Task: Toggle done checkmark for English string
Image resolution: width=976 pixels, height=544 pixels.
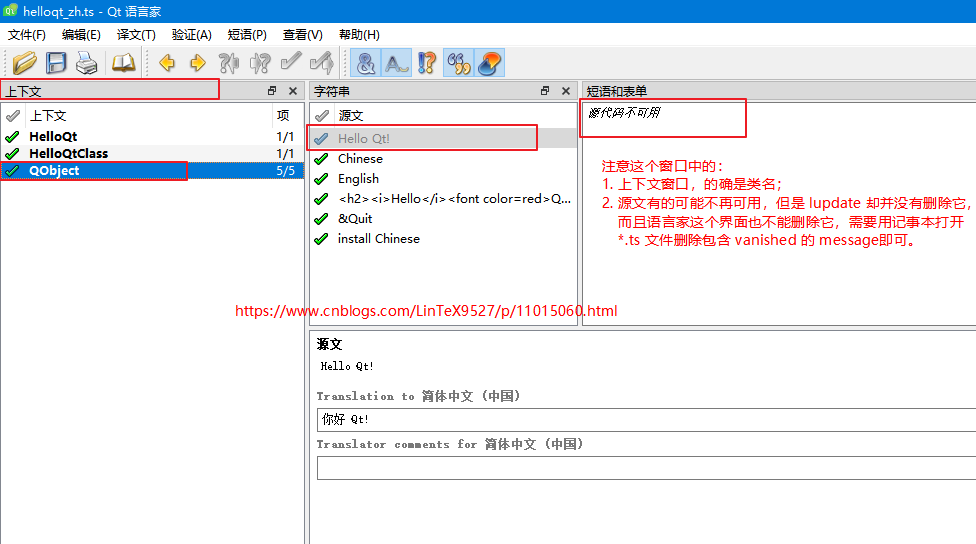Action: point(321,179)
